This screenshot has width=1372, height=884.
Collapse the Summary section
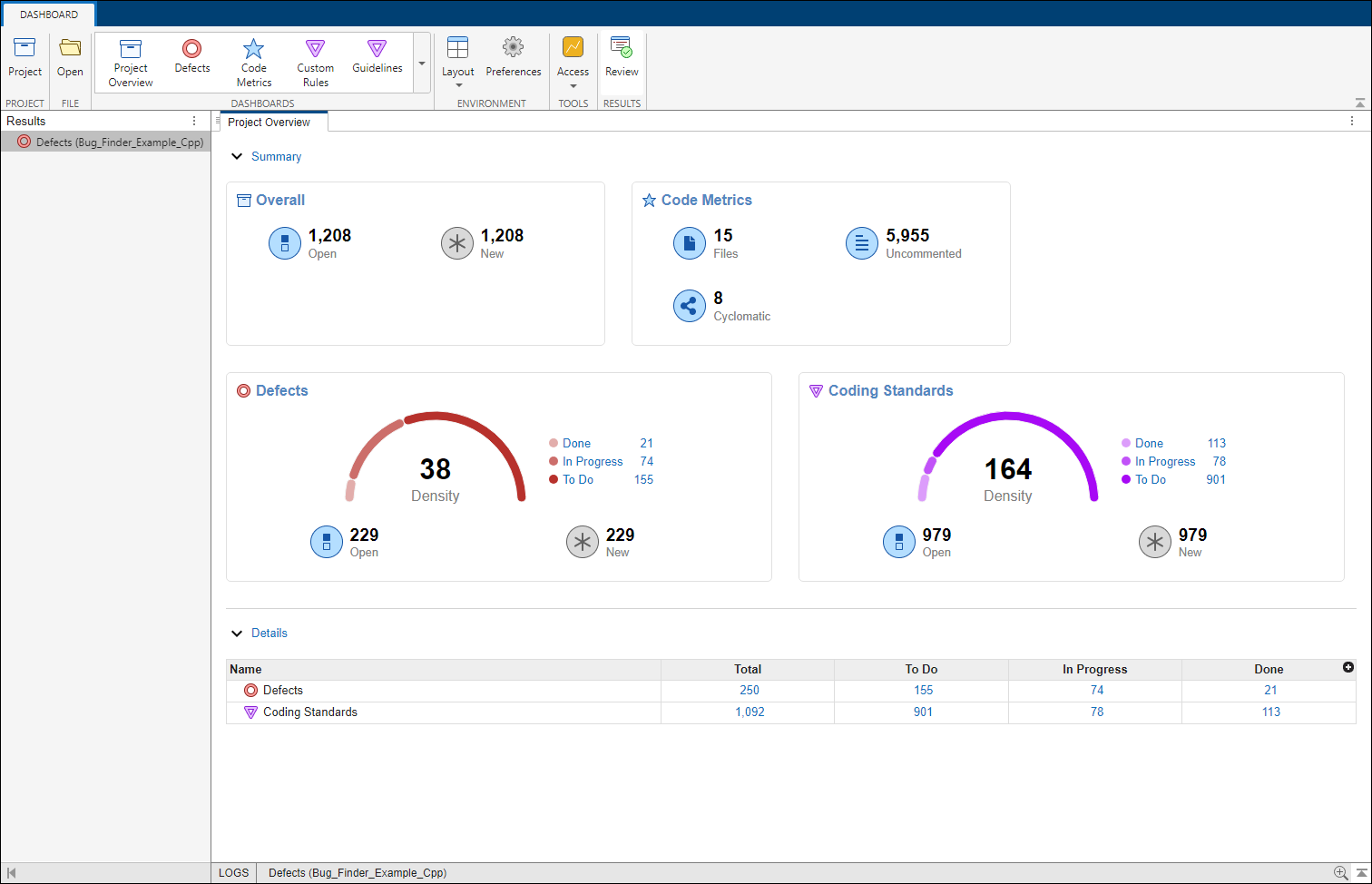[237, 157]
